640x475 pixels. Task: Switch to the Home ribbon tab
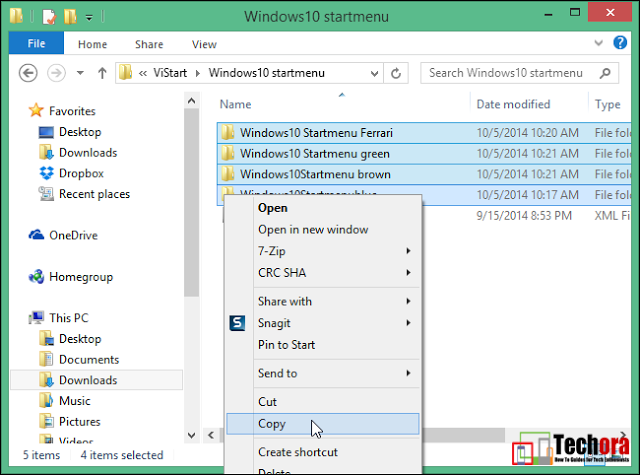(x=93, y=44)
